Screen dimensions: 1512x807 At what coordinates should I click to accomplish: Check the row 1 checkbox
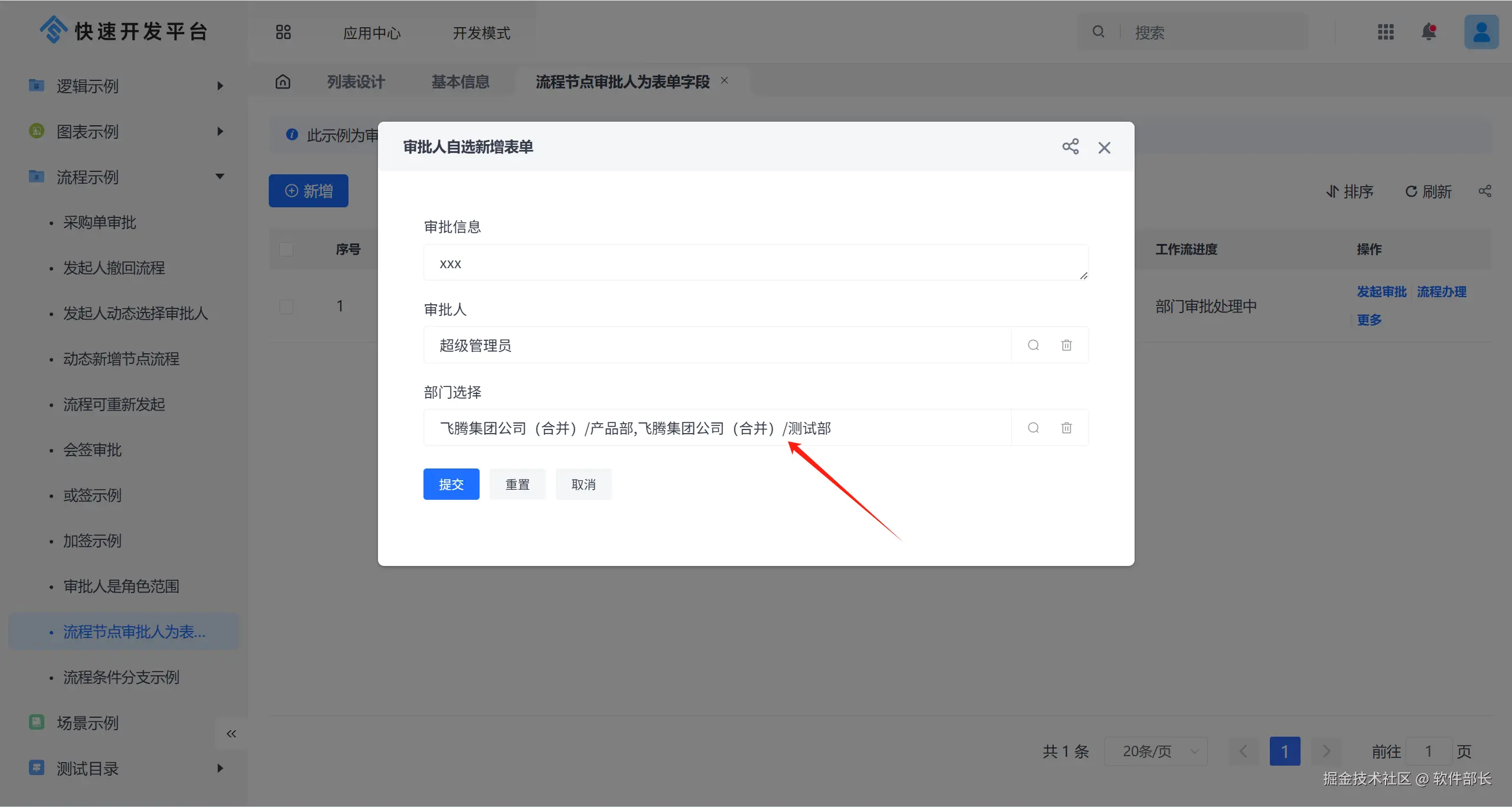(x=286, y=307)
